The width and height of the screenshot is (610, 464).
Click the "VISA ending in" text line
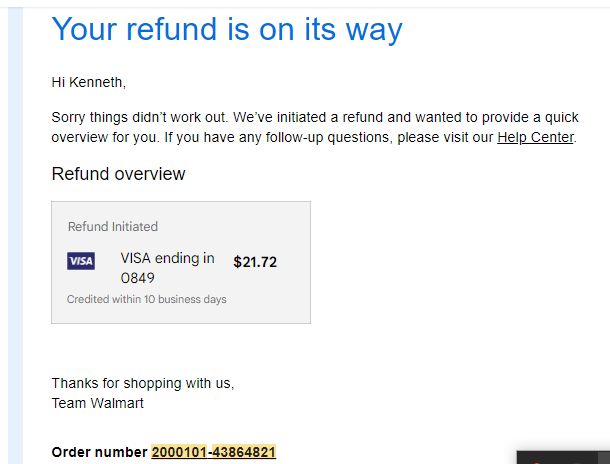(x=167, y=258)
